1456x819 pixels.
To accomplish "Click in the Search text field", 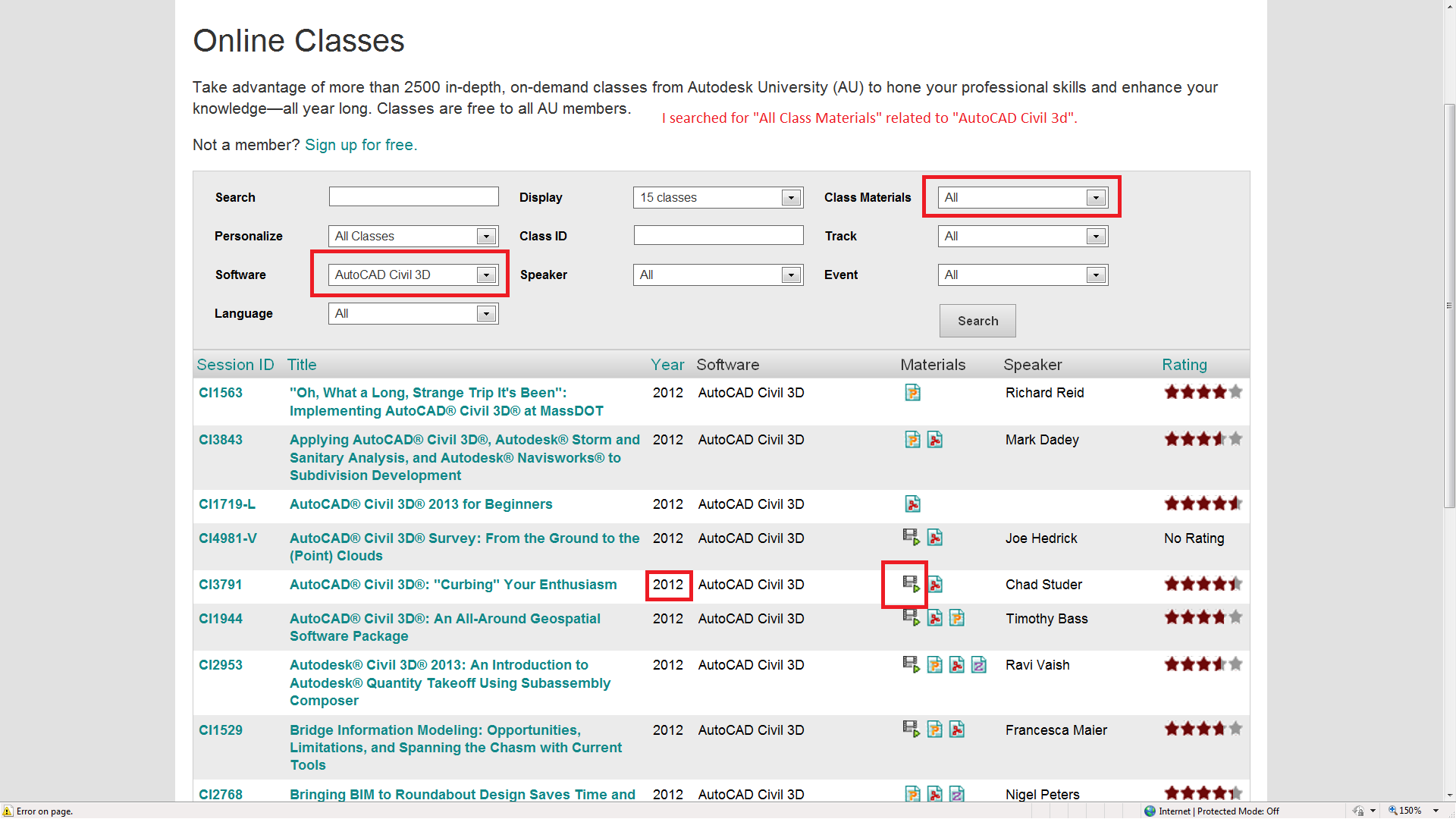I will [x=413, y=196].
